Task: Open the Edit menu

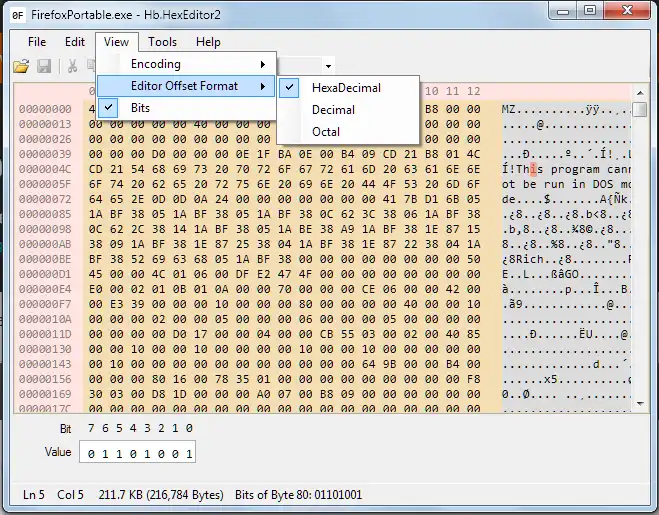Action: (75, 42)
